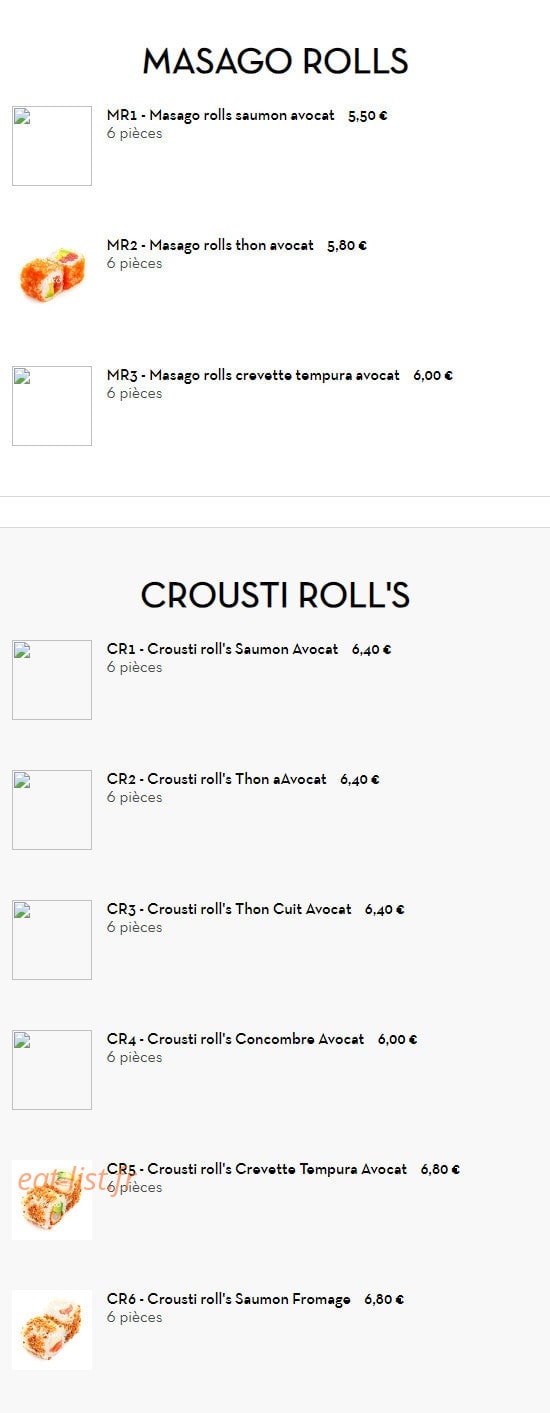Choose CR6 - Crousti roll's Saumon Fromage
The image size is (550, 1413).
(229, 1300)
